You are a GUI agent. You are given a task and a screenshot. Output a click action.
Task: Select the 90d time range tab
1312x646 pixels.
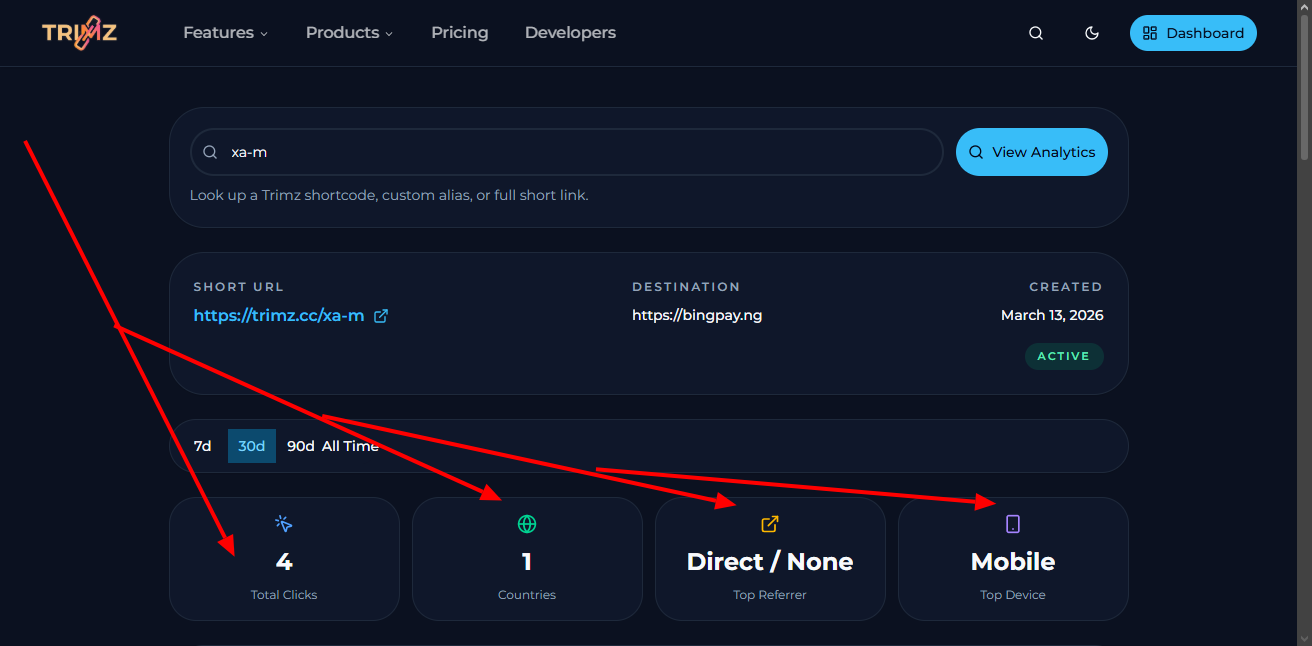pos(299,445)
